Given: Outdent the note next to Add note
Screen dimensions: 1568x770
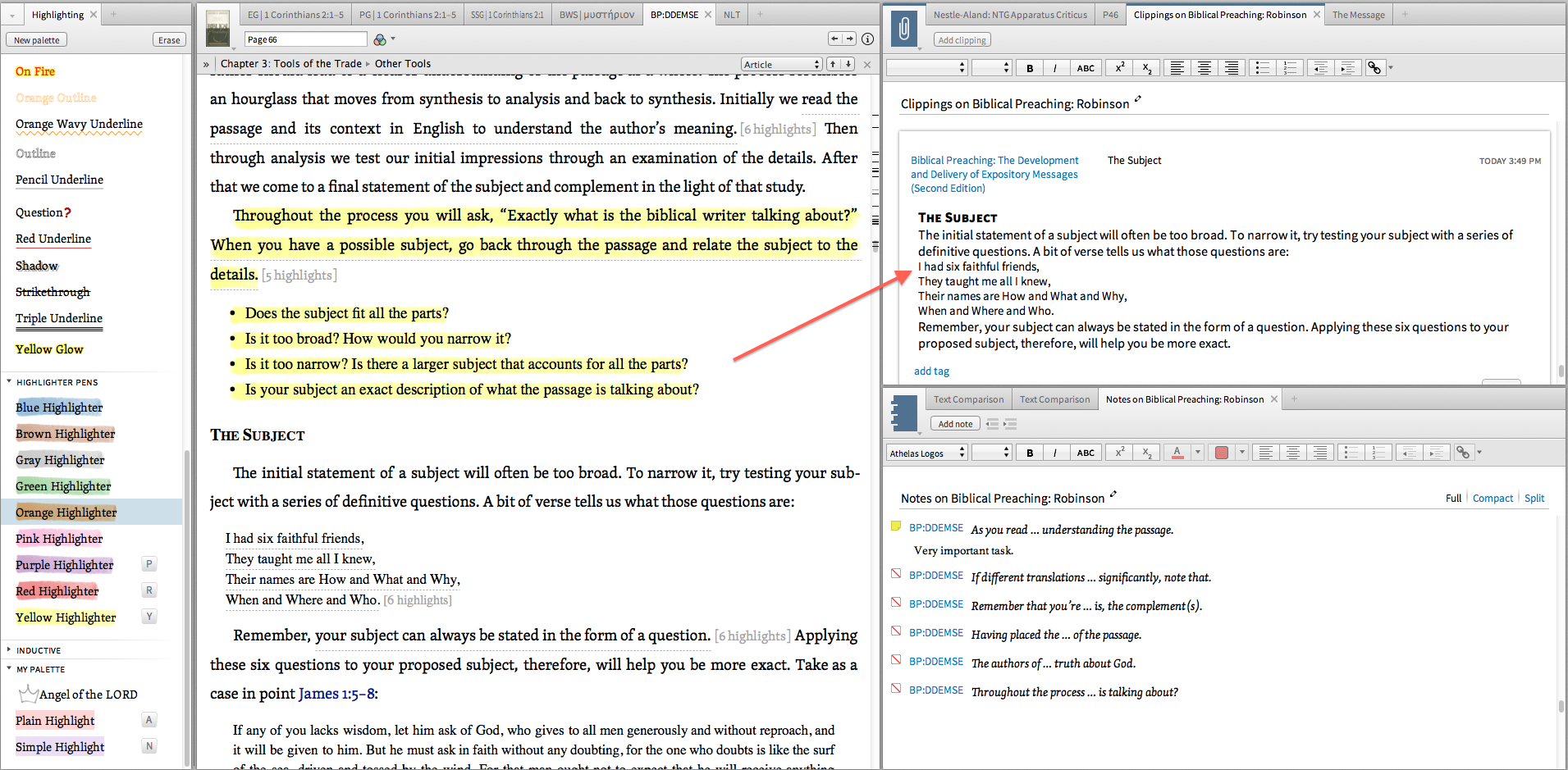Looking at the screenshot, I should click(x=993, y=424).
